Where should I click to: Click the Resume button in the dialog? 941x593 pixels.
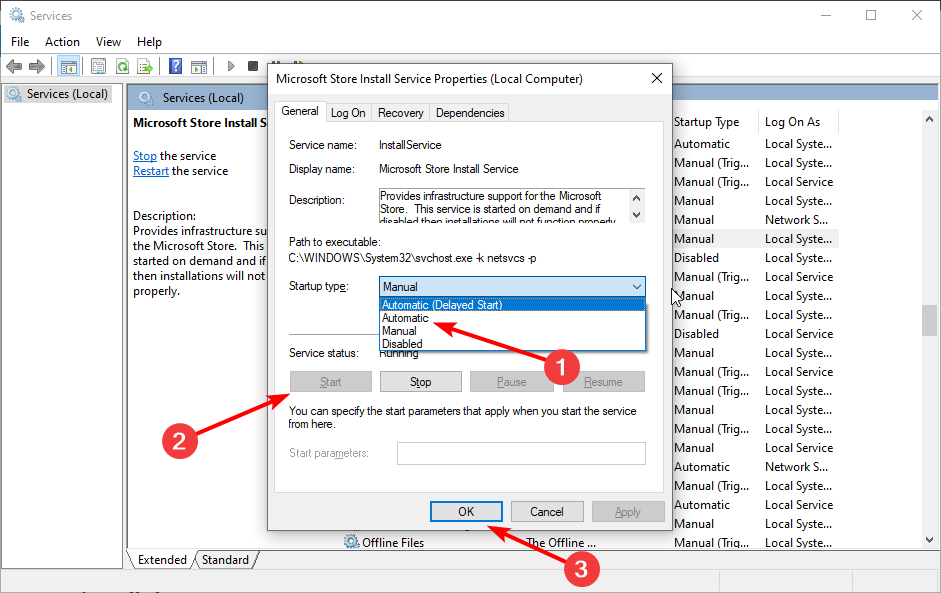click(603, 382)
